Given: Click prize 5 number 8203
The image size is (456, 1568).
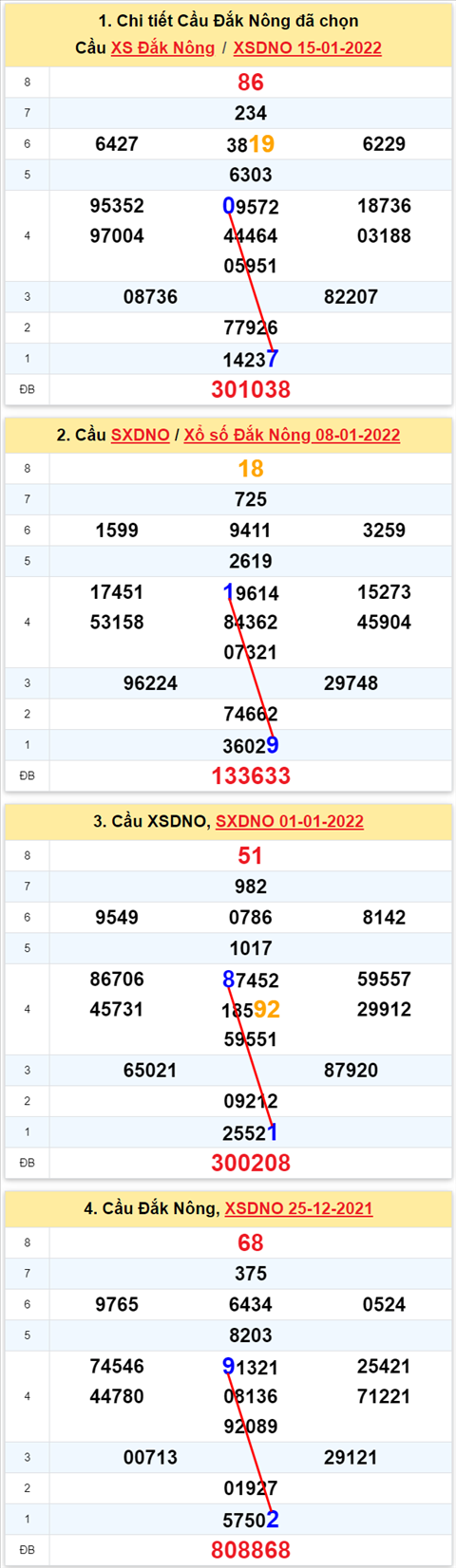Looking at the screenshot, I should click(251, 1335).
